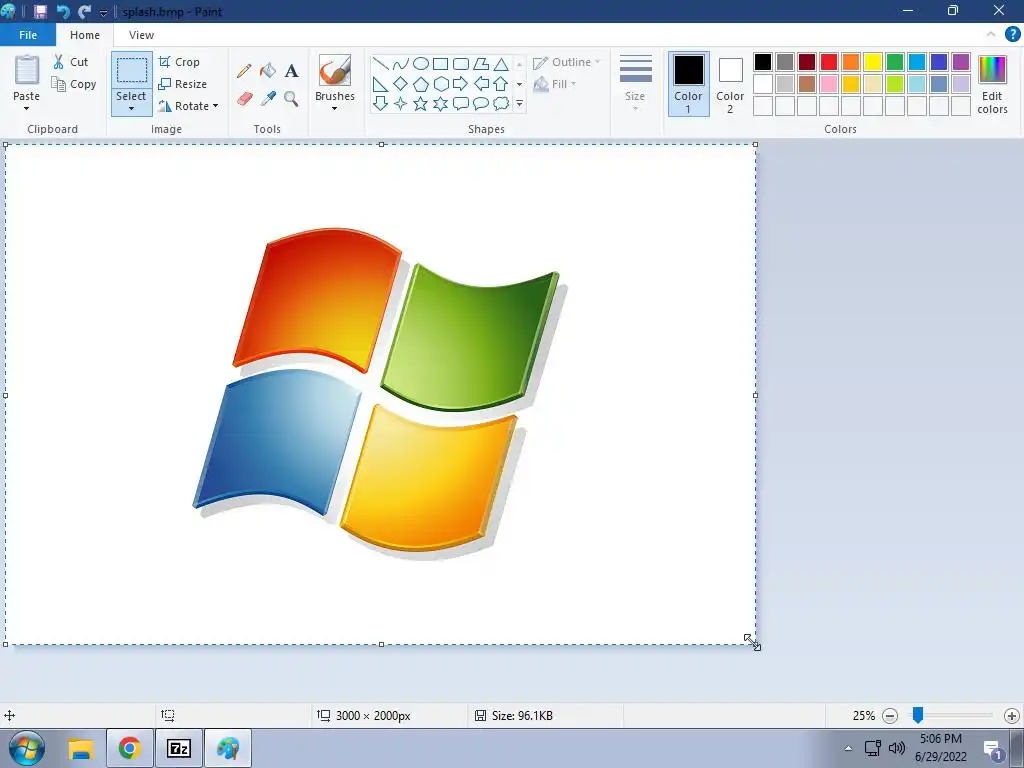
Task: Choose the Oval shape
Action: click(421, 63)
